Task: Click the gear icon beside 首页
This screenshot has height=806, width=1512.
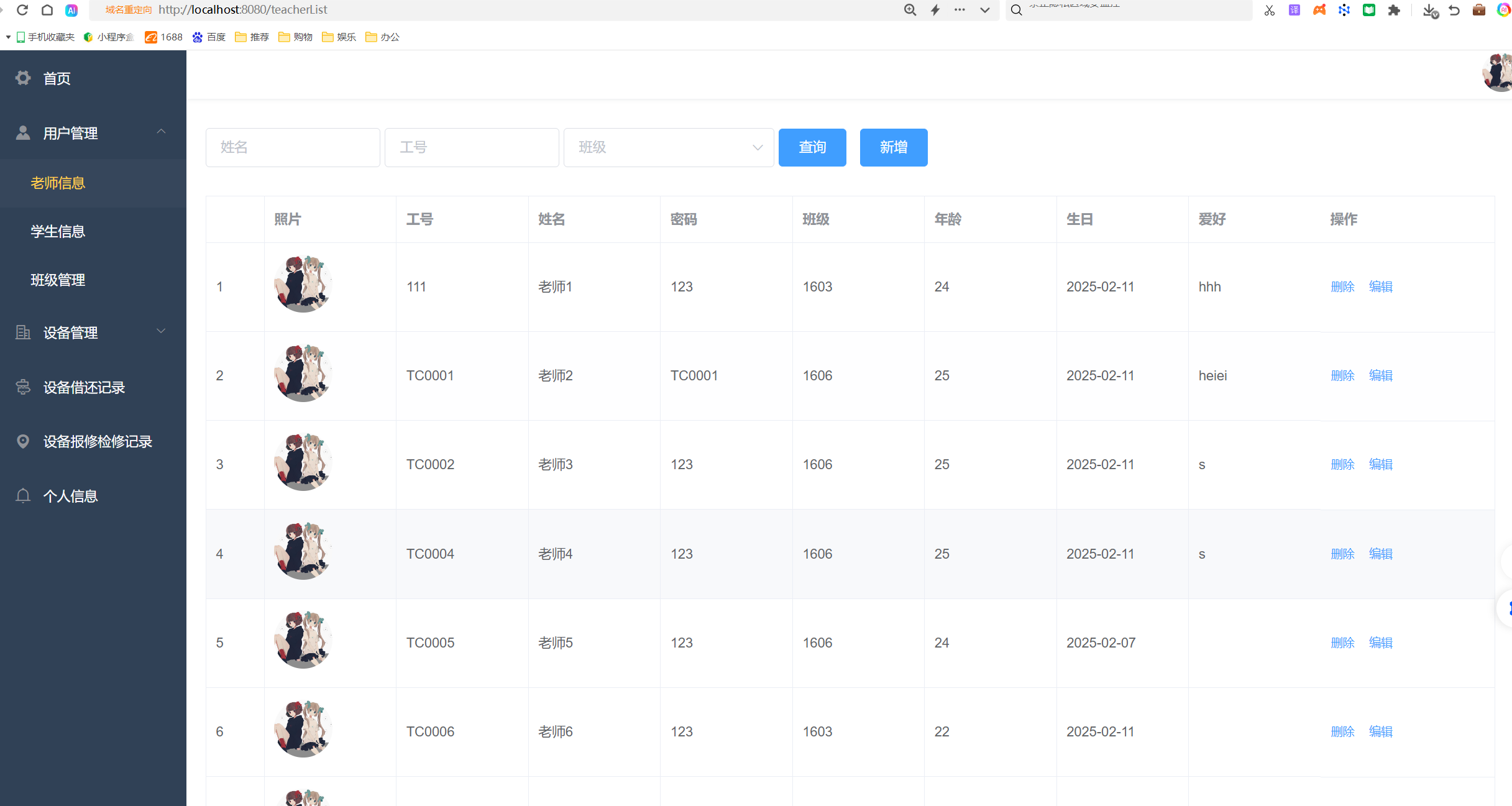Action: tap(23, 78)
